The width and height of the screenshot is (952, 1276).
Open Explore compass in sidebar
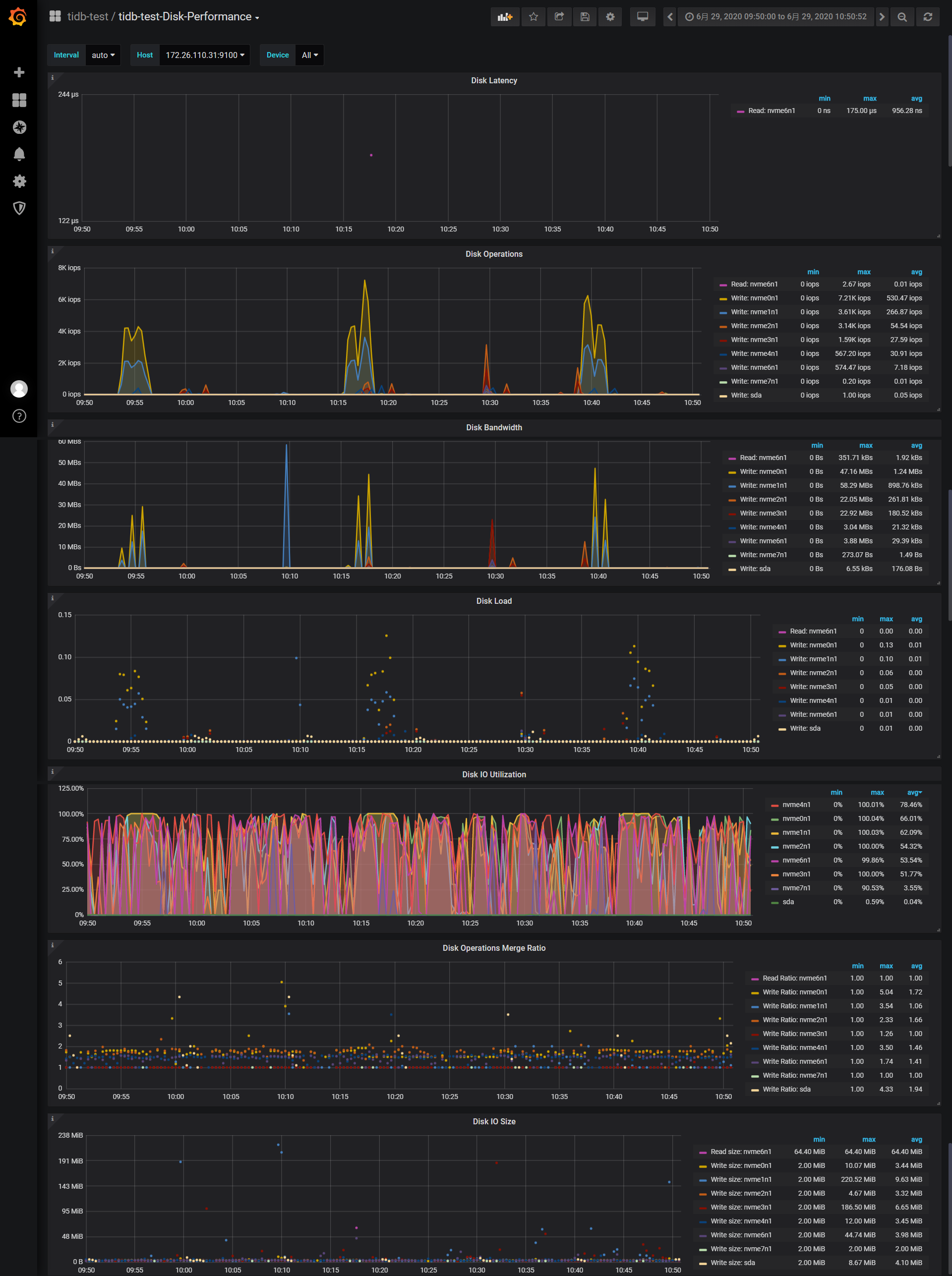click(x=19, y=127)
